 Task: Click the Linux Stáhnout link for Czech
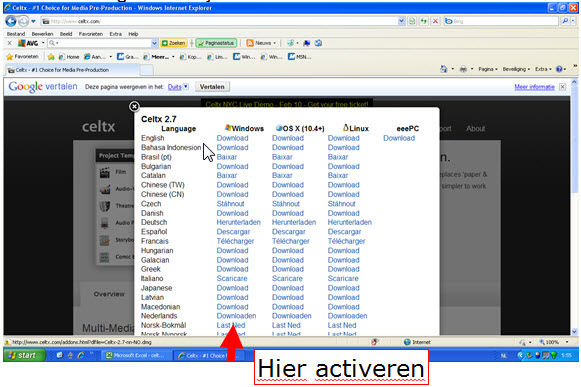point(341,204)
